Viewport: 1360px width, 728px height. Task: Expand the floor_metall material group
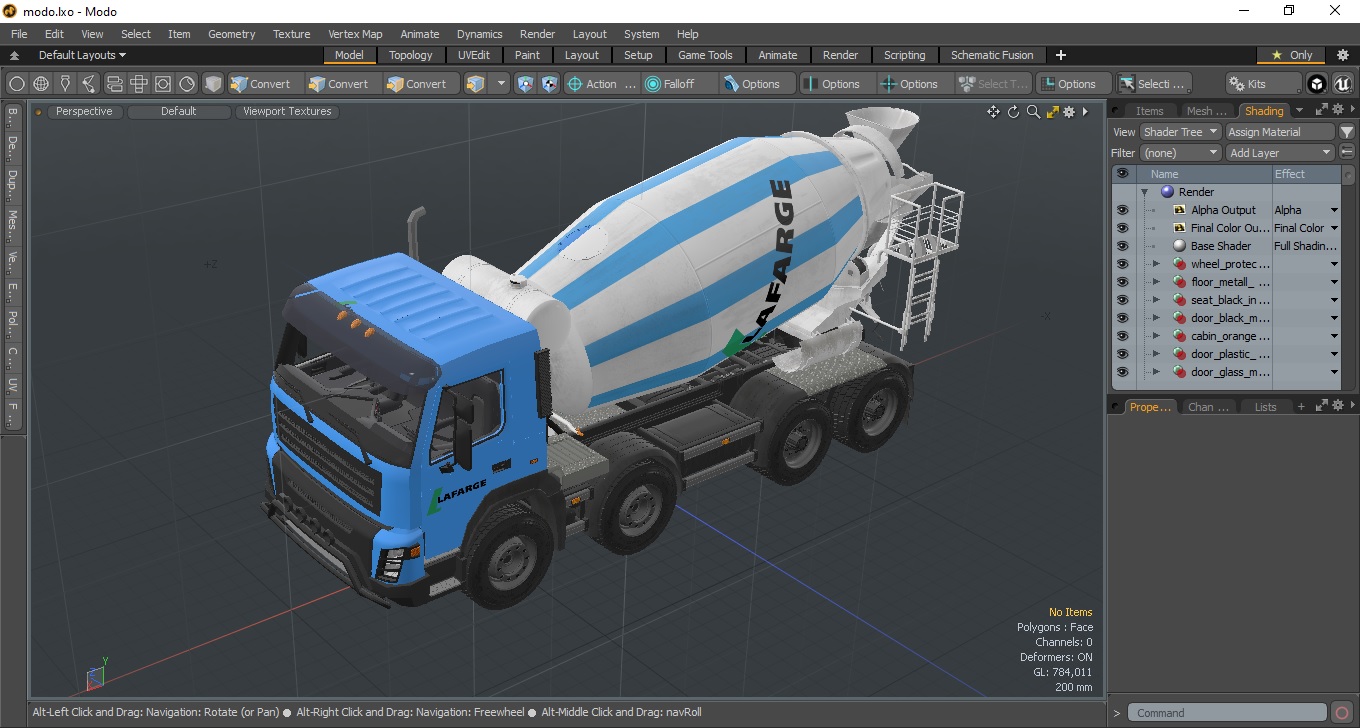(x=1157, y=282)
